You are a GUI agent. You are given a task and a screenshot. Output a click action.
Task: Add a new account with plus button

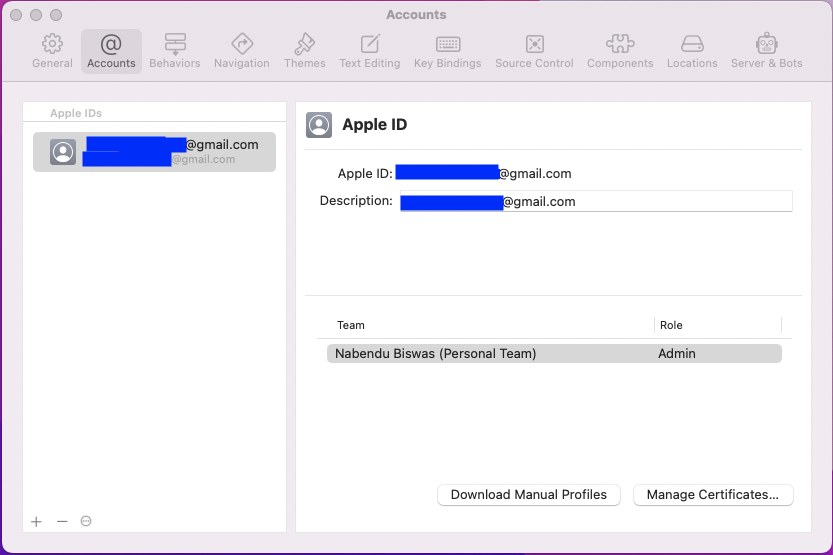(36, 522)
